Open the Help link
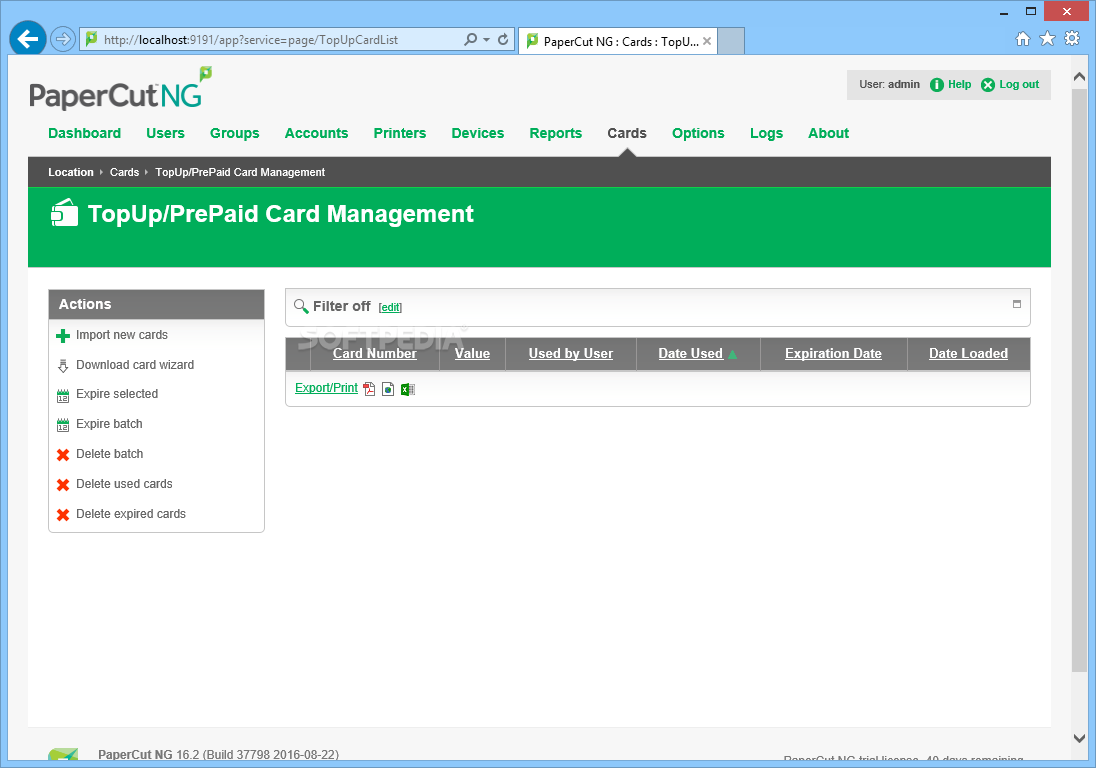Viewport: 1096px width, 768px height. 959,84
